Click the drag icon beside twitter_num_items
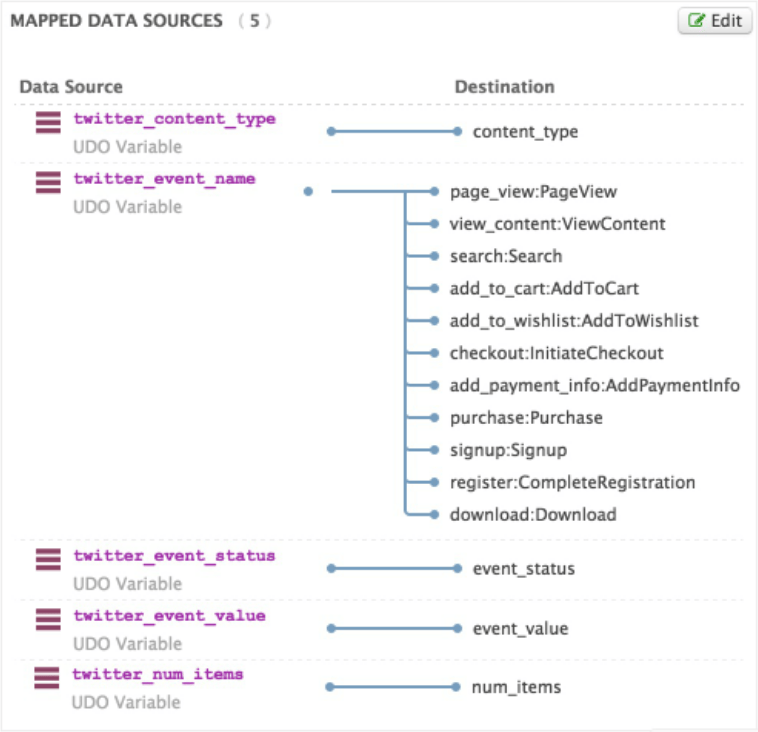This screenshot has height=732, width=758. coord(48,678)
